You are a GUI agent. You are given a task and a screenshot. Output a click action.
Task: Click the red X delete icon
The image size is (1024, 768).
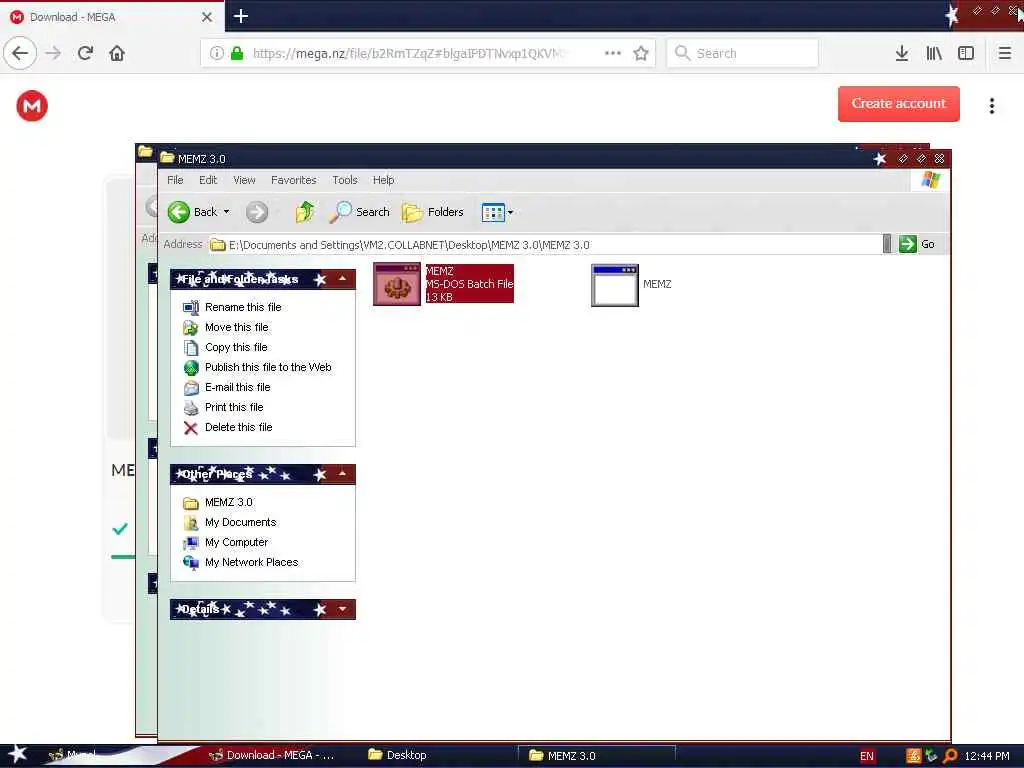[191, 428]
